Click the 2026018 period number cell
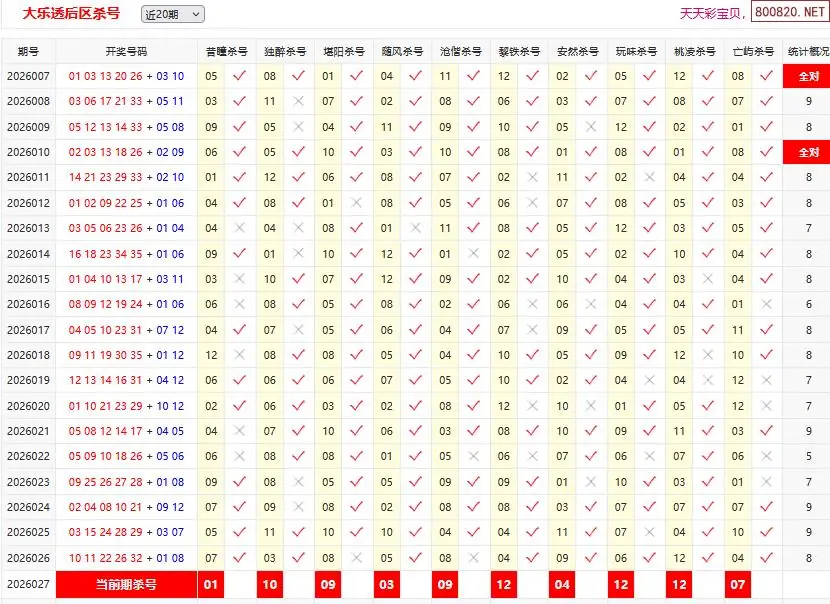 pyautogui.click(x=28, y=355)
